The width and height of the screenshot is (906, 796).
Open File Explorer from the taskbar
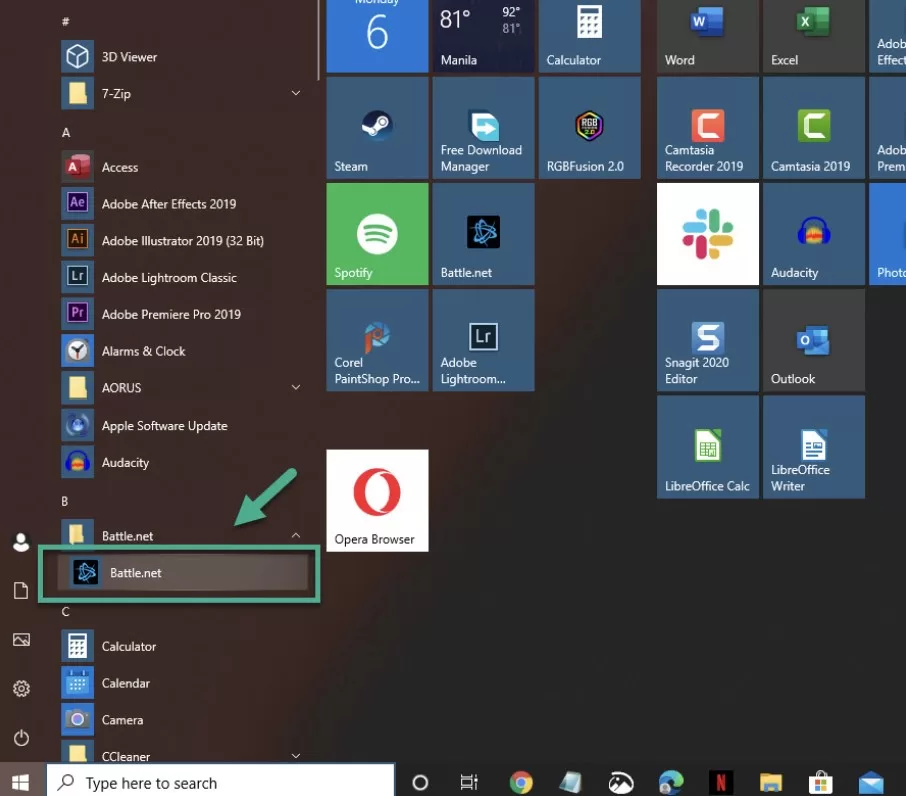(771, 783)
